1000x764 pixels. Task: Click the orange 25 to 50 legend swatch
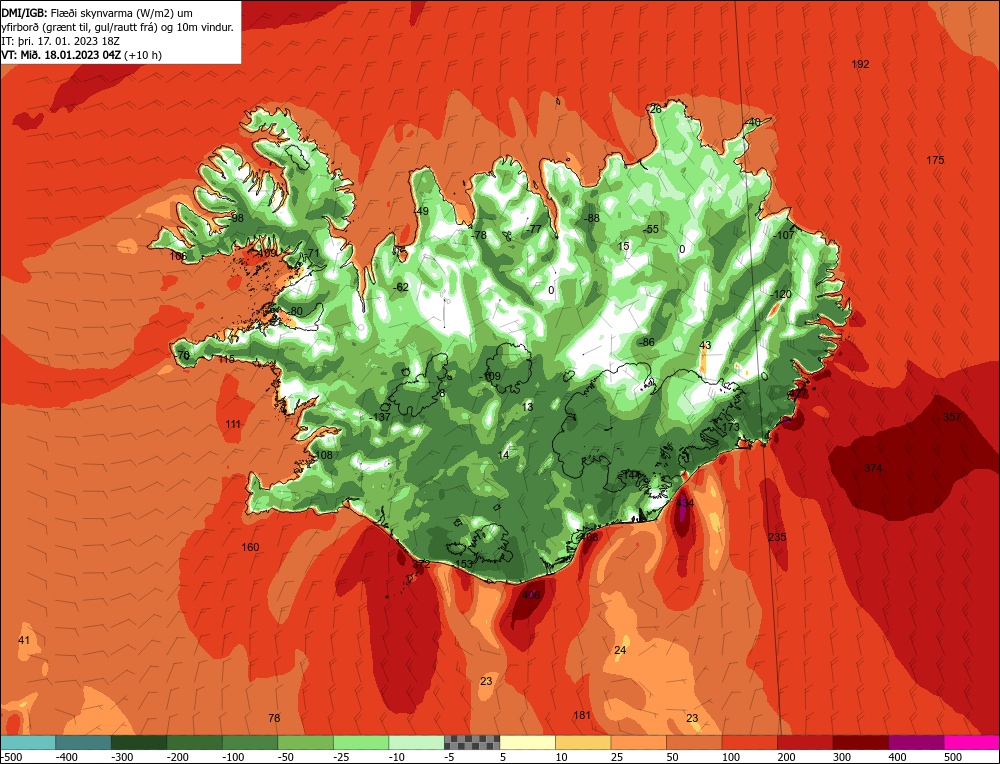638,742
